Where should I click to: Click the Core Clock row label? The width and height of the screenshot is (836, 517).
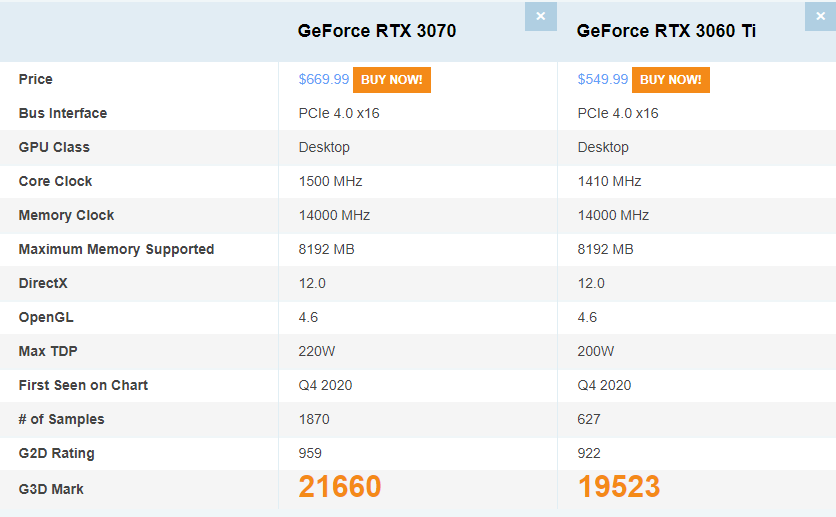pyautogui.click(x=55, y=182)
